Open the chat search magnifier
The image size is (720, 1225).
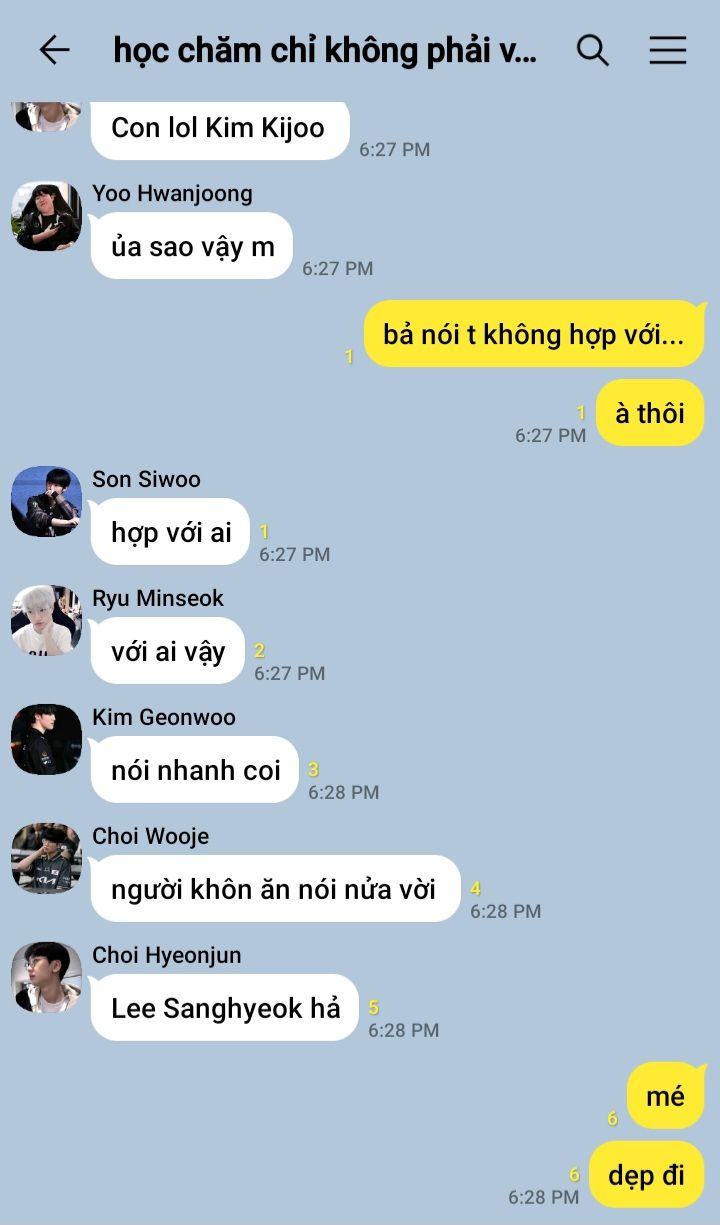click(593, 50)
